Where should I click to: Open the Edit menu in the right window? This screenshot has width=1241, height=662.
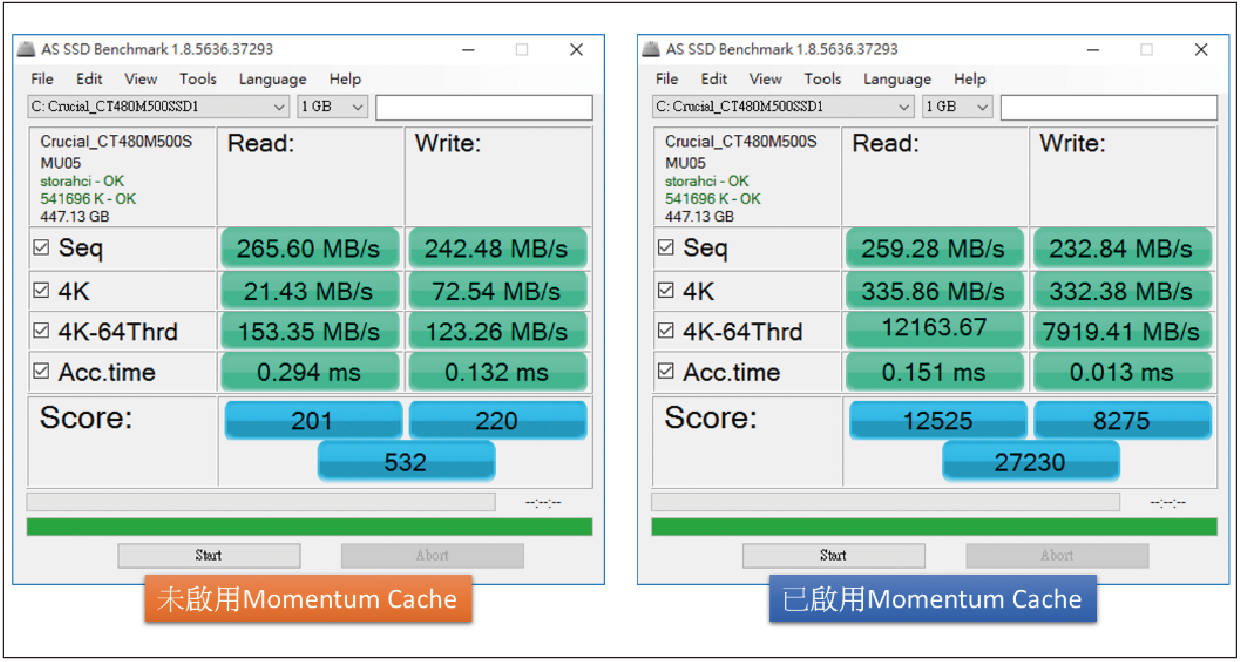(x=714, y=79)
